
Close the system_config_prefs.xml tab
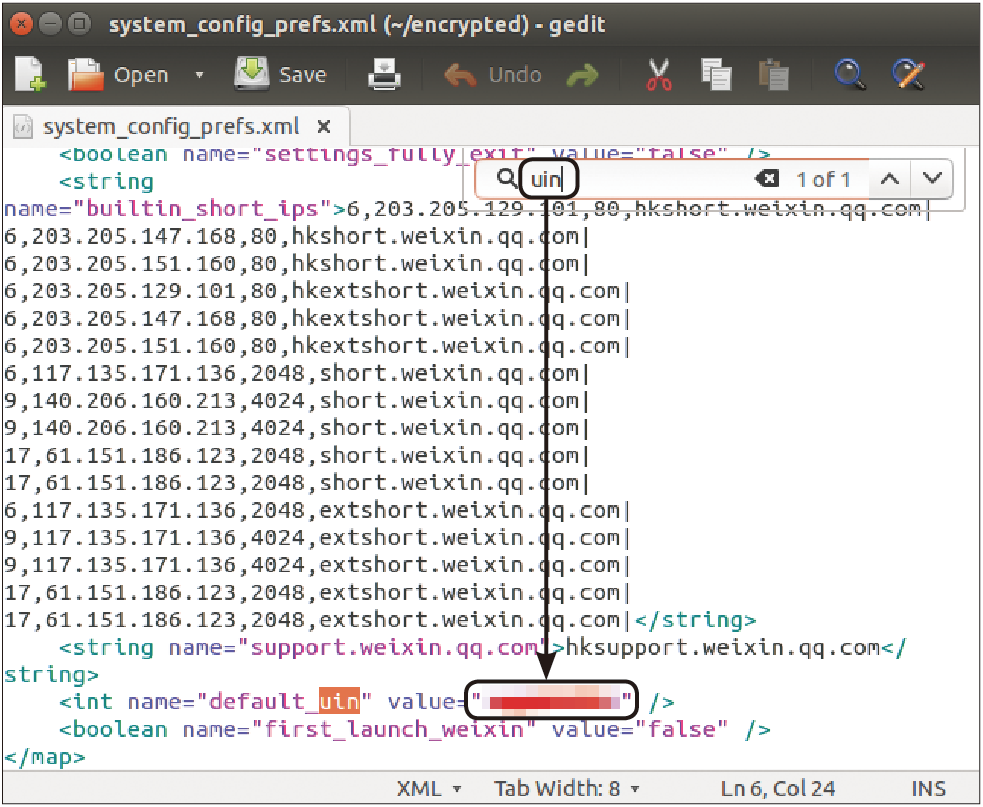coord(323,127)
